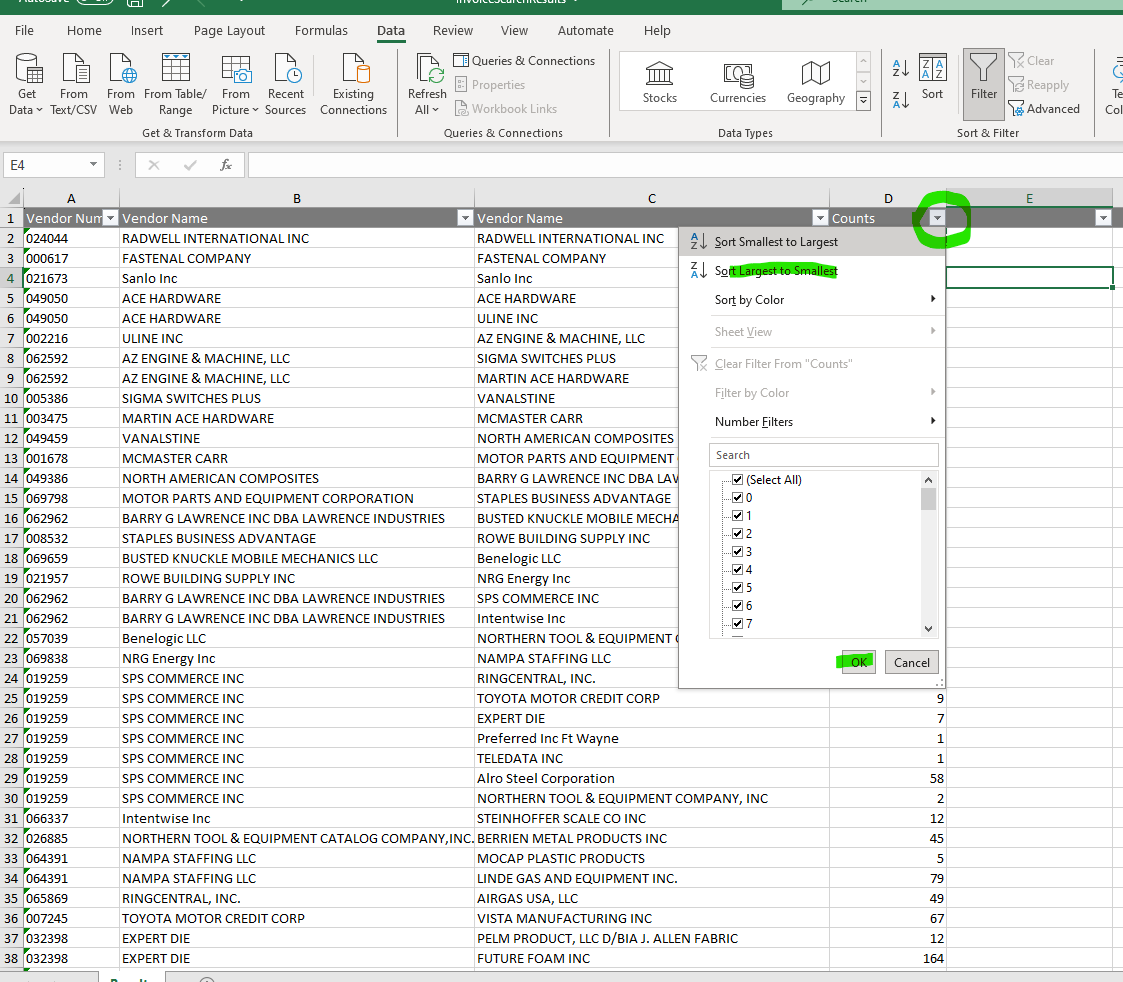Open the Vendor Num column A filter dropdown
Image resolution: width=1123 pixels, height=982 pixels.
click(110, 218)
